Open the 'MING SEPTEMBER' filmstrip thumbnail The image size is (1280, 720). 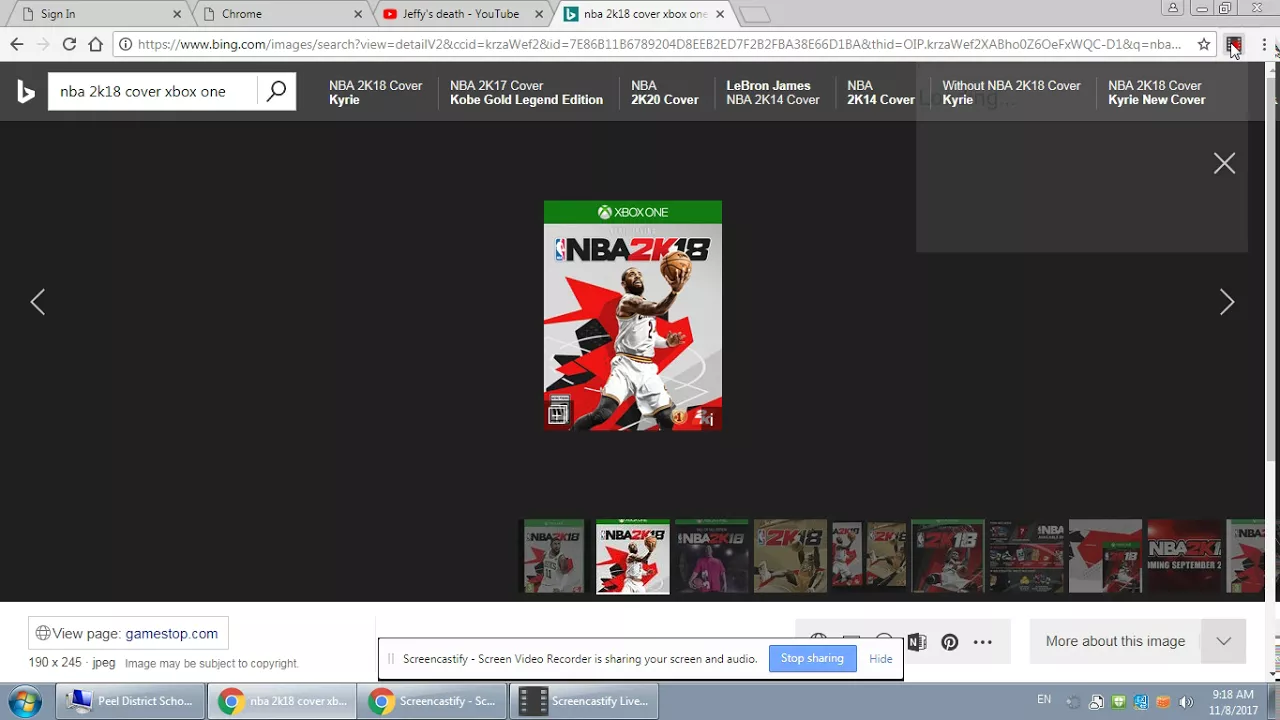(x=1185, y=556)
